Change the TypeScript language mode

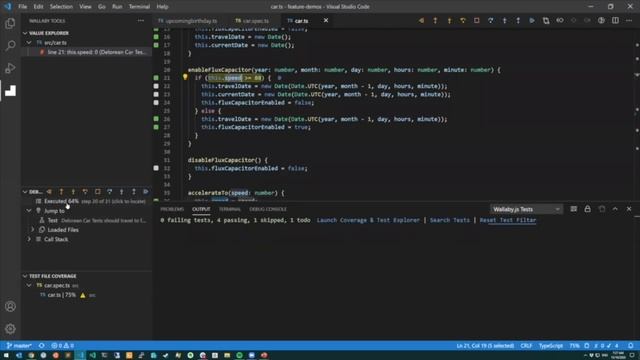click(x=551, y=345)
